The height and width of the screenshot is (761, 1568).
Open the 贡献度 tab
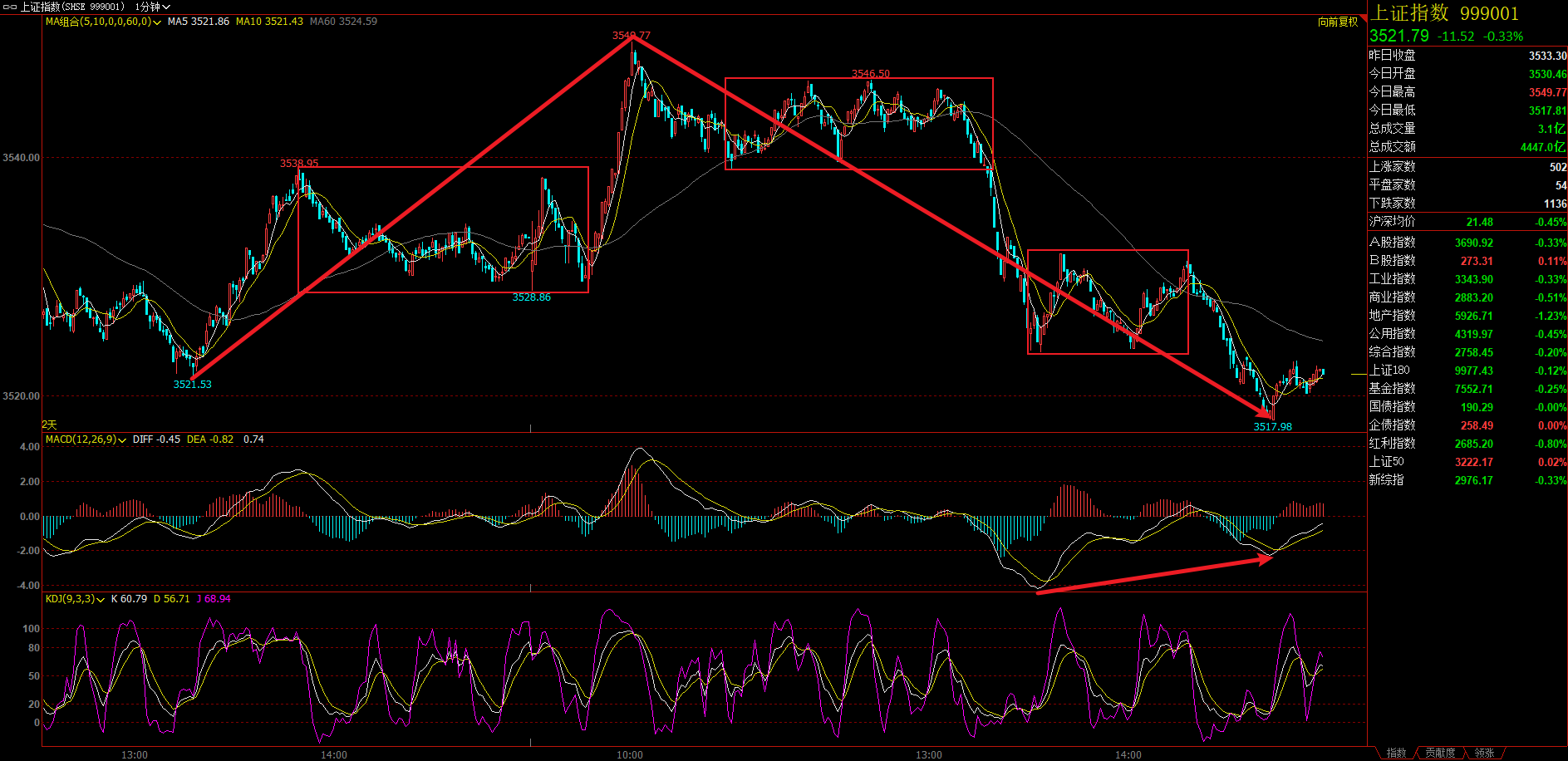click(x=1440, y=753)
